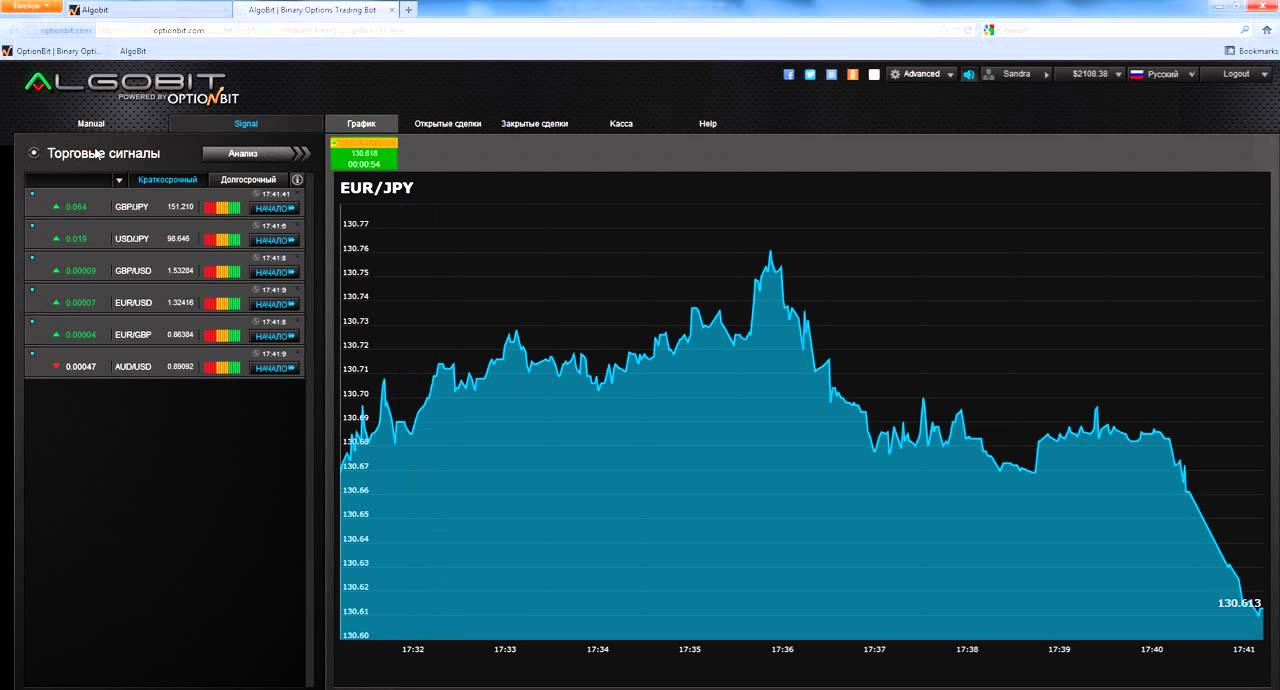This screenshot has height=690, width=1280.
Task: Click the orange RSS feed icon
Action: pyautogui.click(x=853, y=74)
